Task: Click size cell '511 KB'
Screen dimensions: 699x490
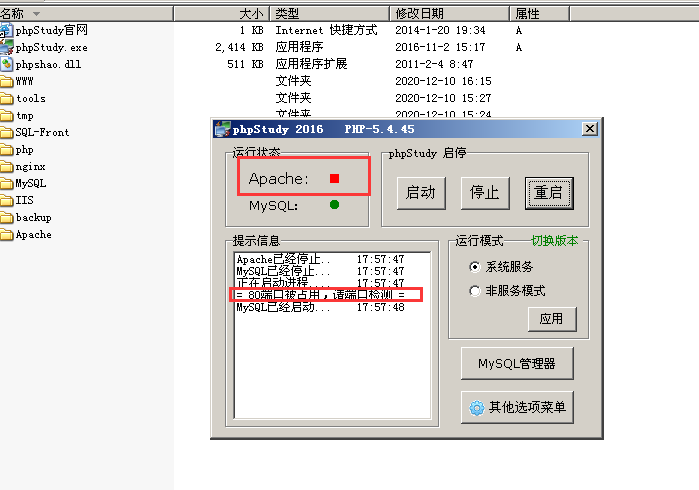Action: 245,64
